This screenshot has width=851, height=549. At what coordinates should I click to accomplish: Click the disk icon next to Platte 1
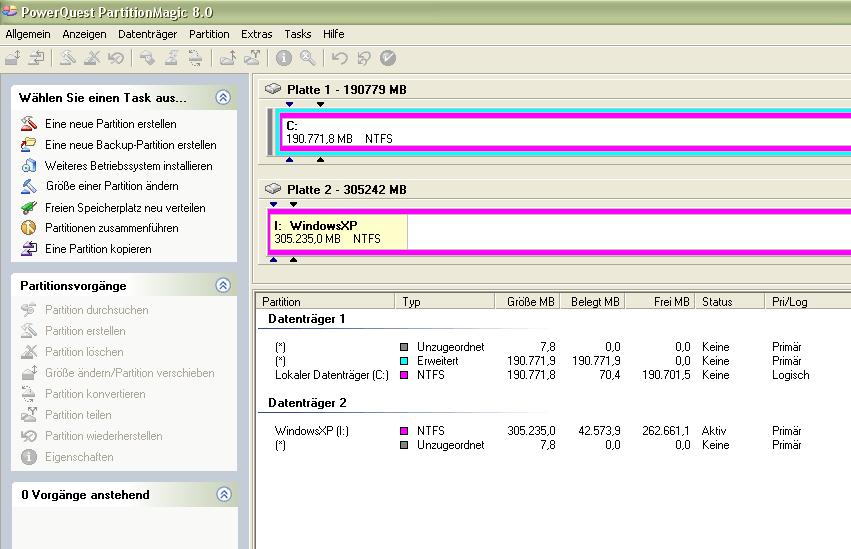tap(273, 88)
